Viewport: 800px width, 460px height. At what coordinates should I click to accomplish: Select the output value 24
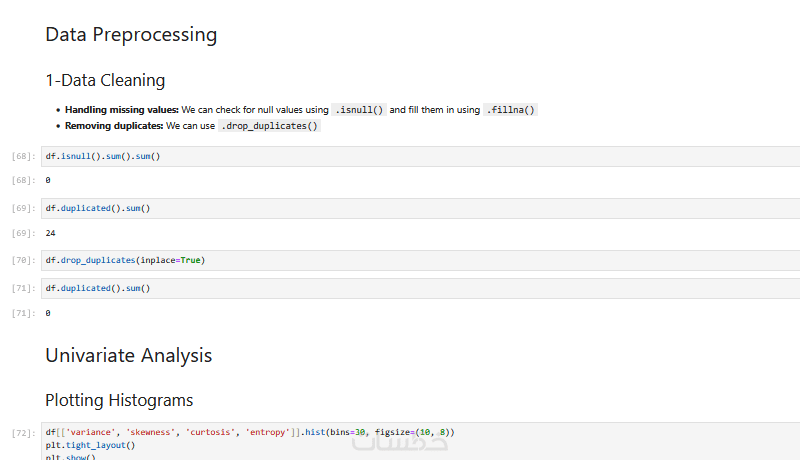[x=50, y=233]
